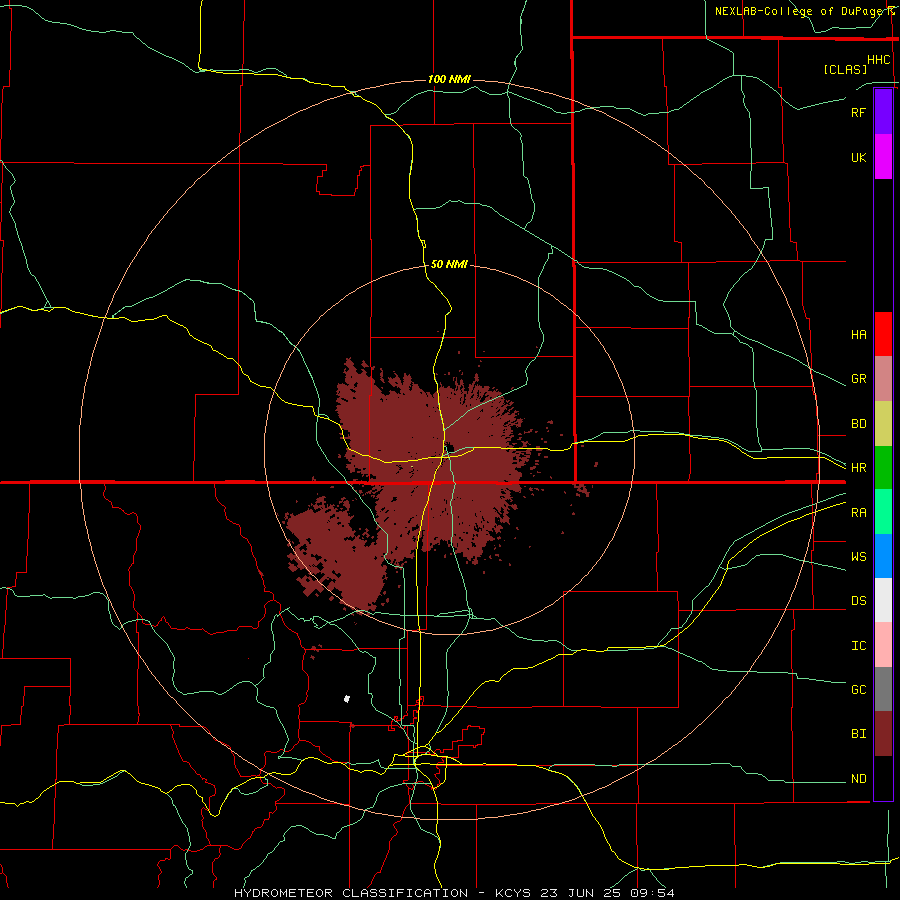Click the separate southwest biological echo patch

(x=336, y=554)
